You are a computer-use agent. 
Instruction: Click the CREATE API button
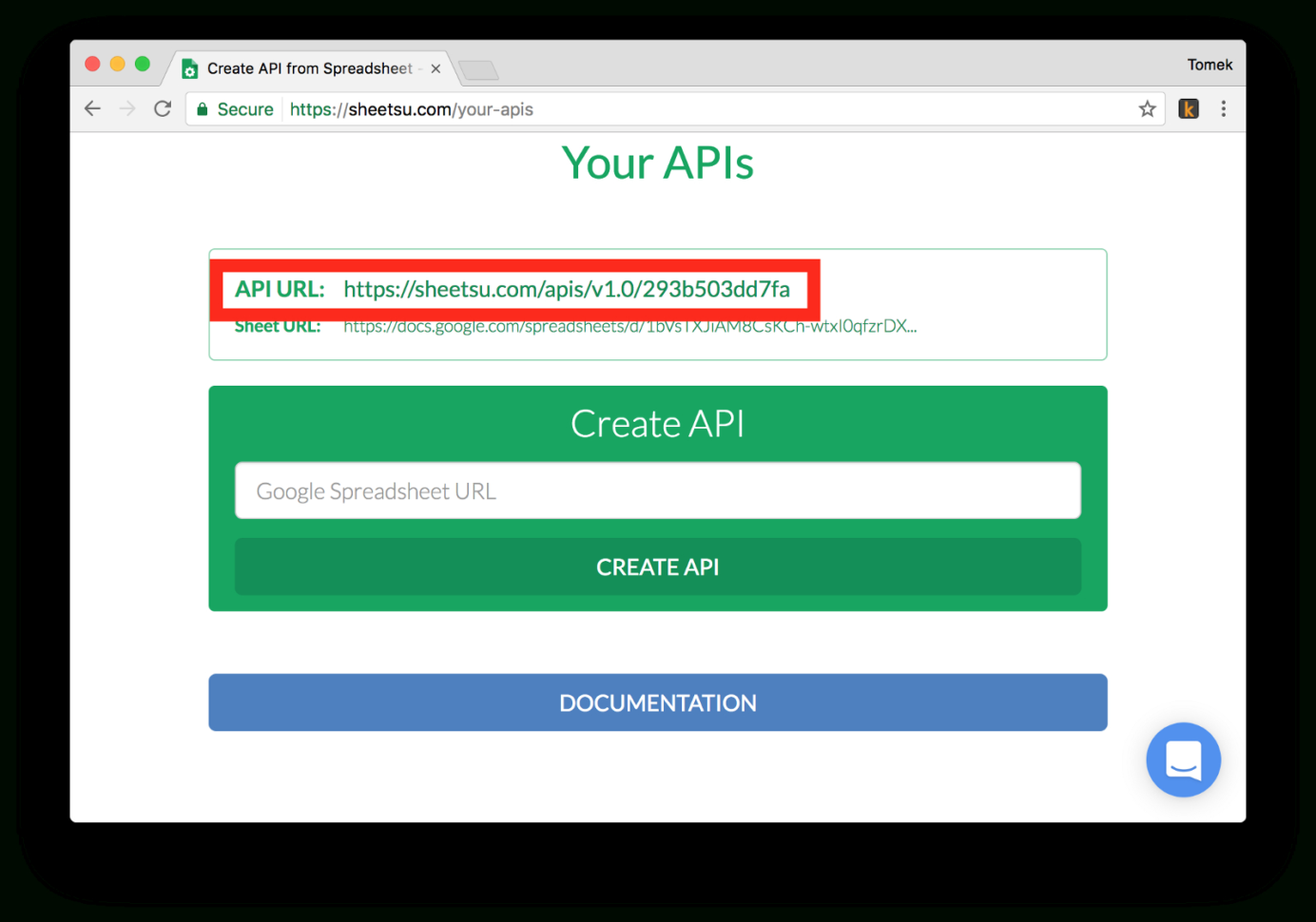(657, 567)
